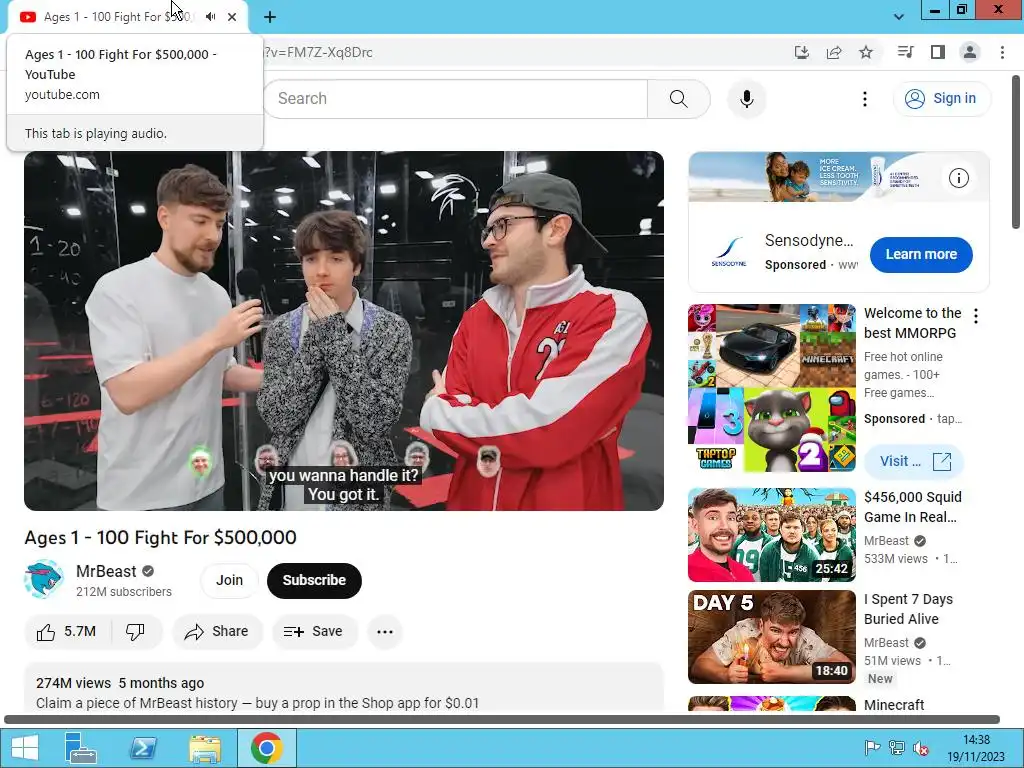1024x768 pixels.
Task: Click the video player to pause playback
Action: (344, 330)
